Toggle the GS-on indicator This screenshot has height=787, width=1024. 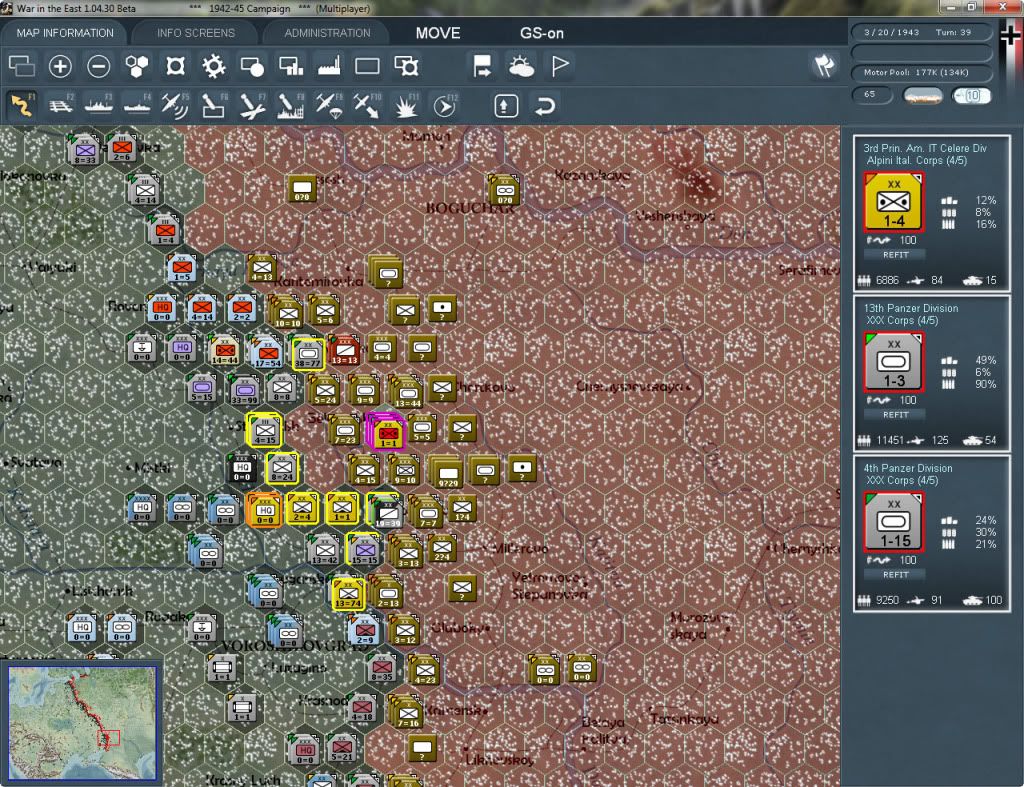(541, 33)
